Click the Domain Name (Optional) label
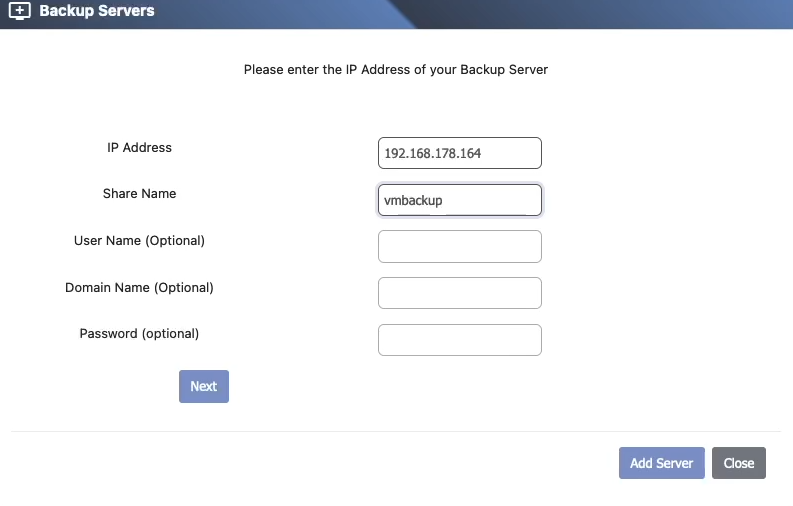 139,288
